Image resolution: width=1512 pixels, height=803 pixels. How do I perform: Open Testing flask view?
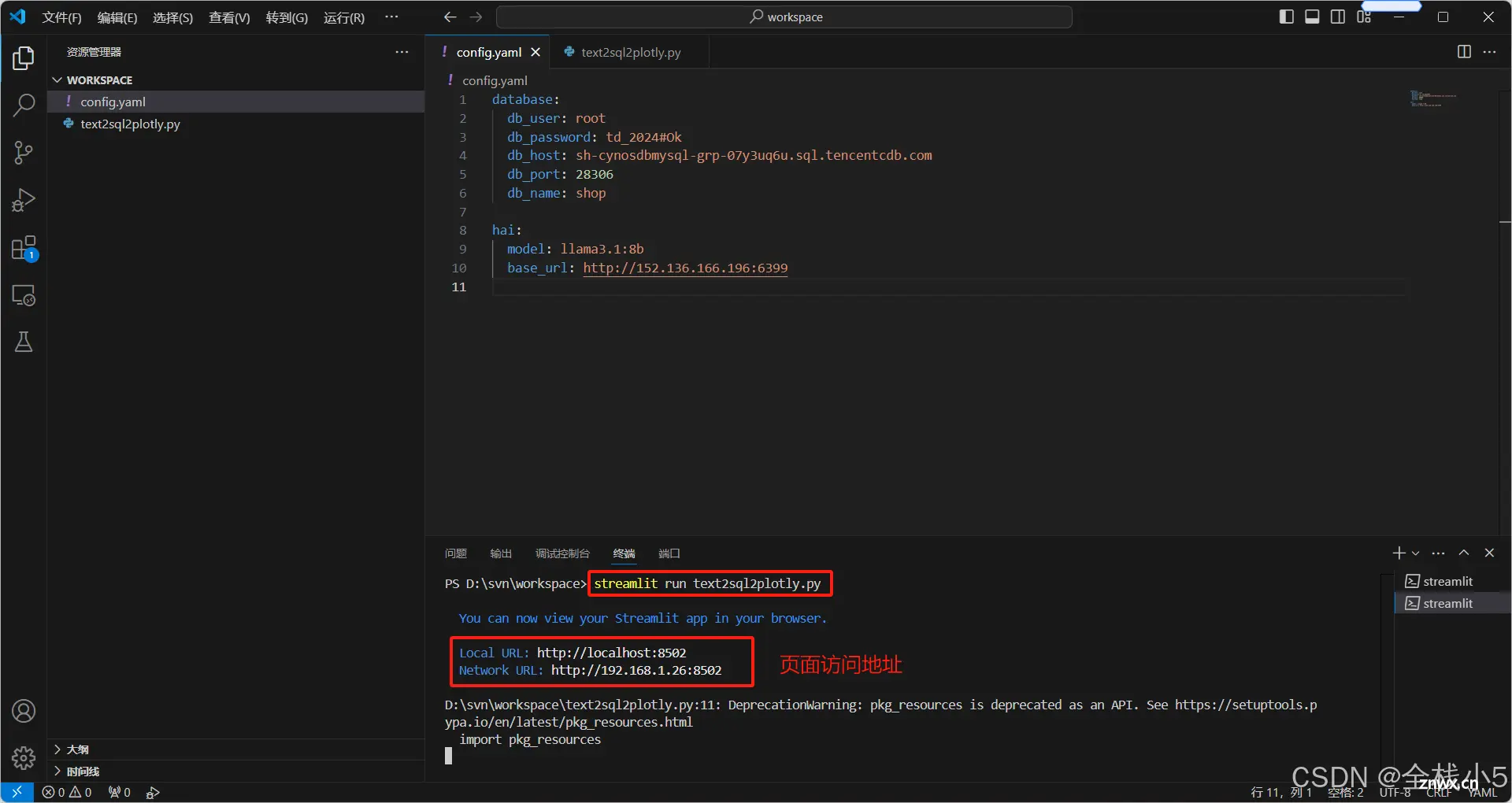tap(24, 342)
